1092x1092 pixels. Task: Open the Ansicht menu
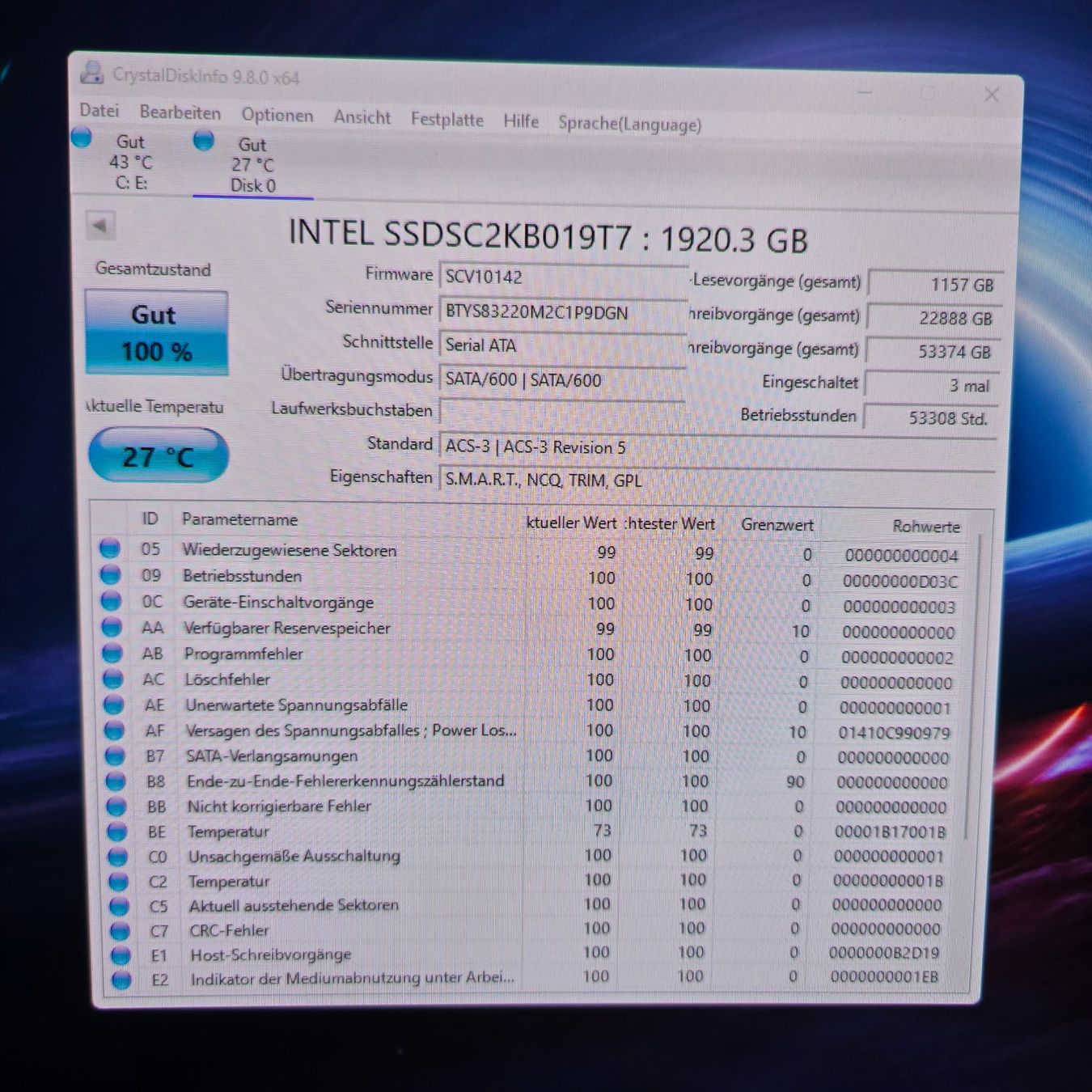(x=362, y=117)
